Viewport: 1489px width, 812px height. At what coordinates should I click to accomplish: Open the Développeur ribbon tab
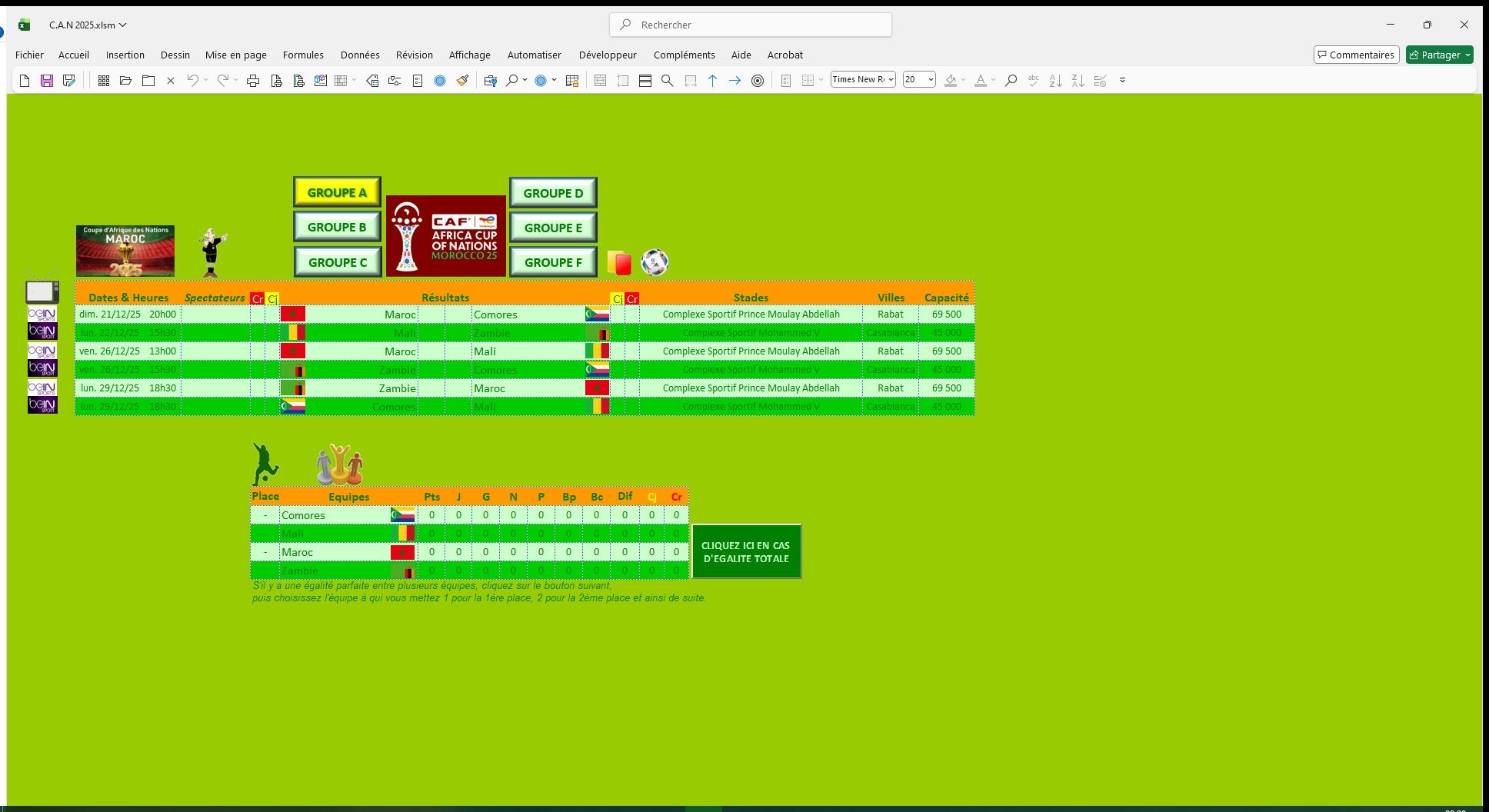point(608,55)
